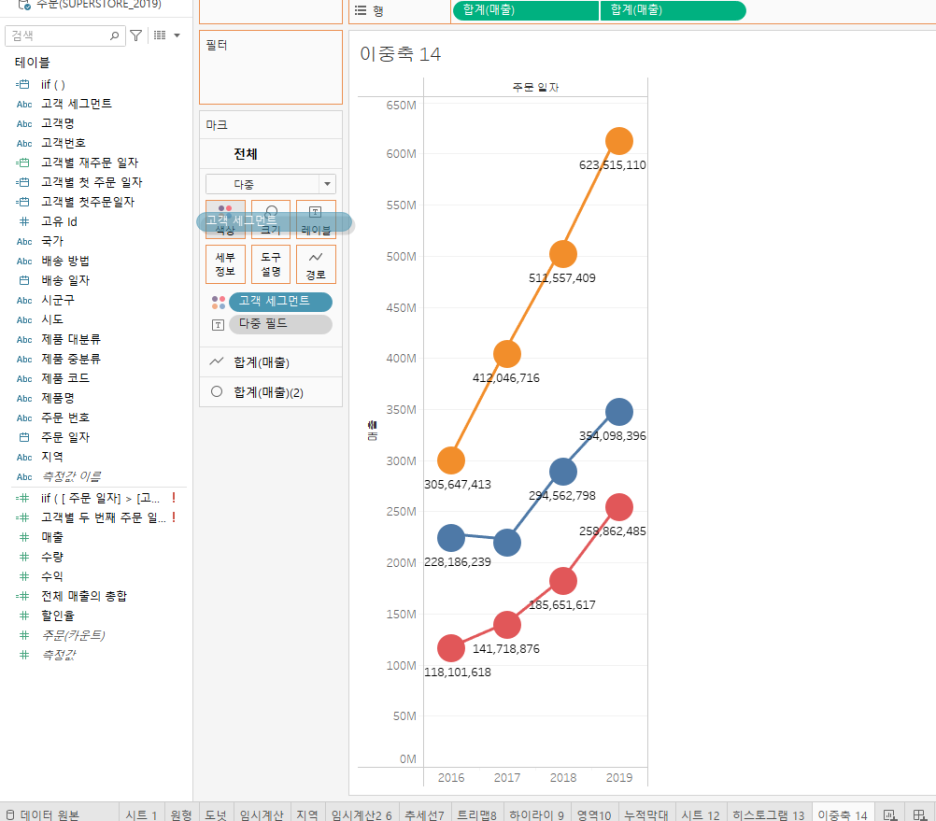Open the field filter funnel icon
Screen dimensions: 936x821
pyautogui.click(x=136, y=36)
